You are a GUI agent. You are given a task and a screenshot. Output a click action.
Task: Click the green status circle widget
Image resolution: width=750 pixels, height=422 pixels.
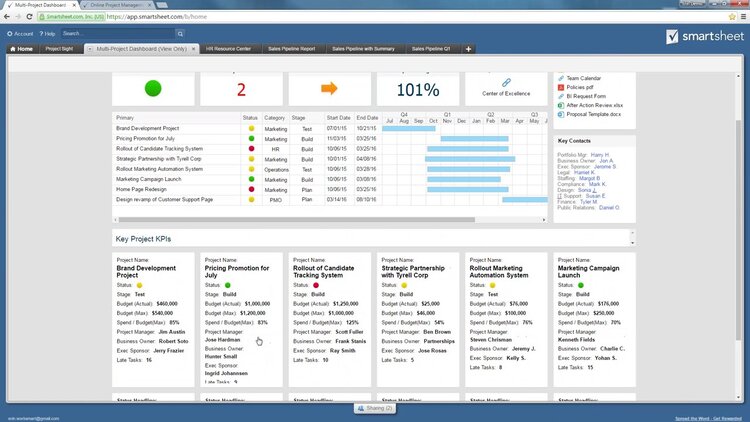click(153, 89)
